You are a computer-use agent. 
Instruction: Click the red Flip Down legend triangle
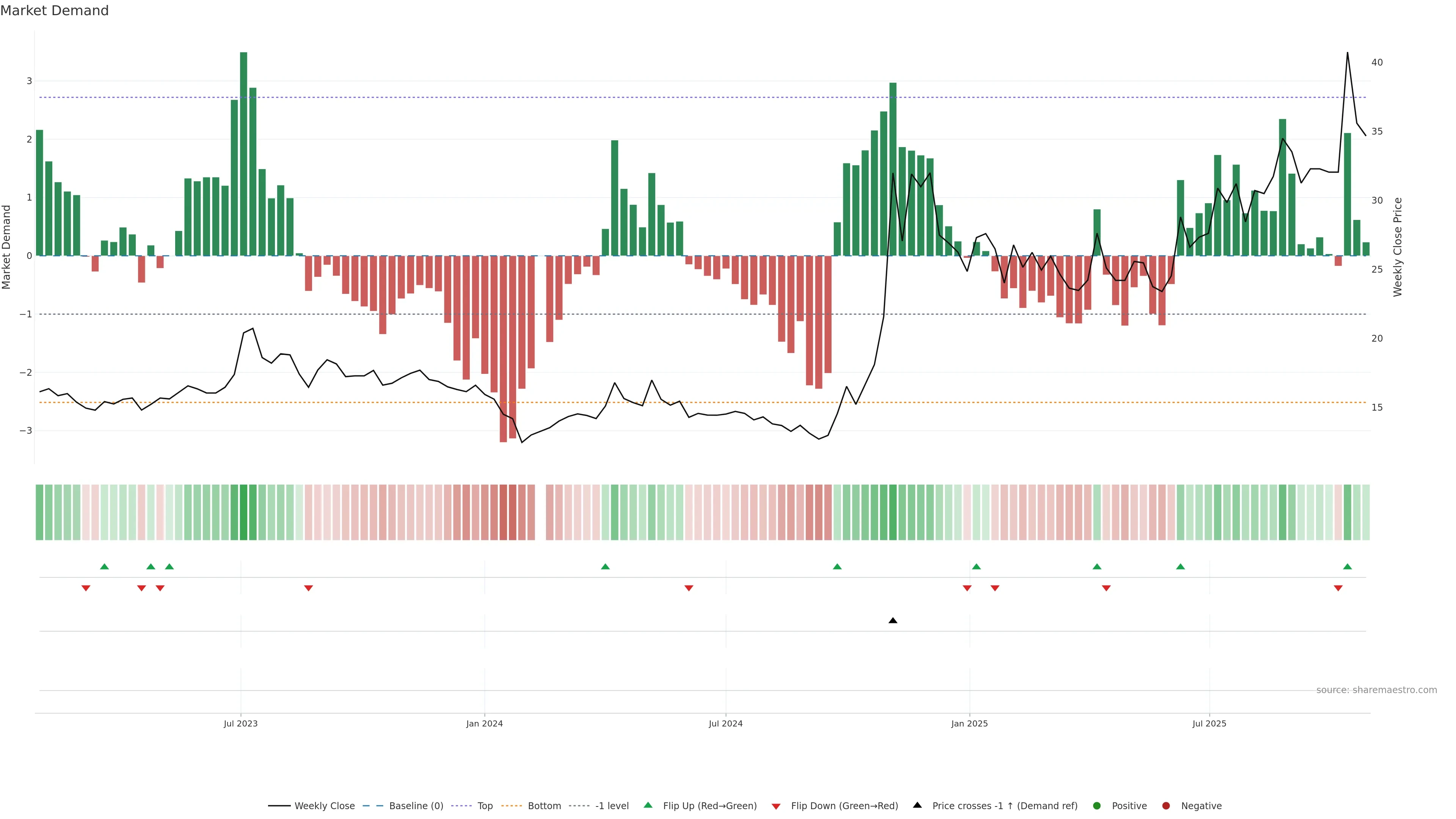776,806
